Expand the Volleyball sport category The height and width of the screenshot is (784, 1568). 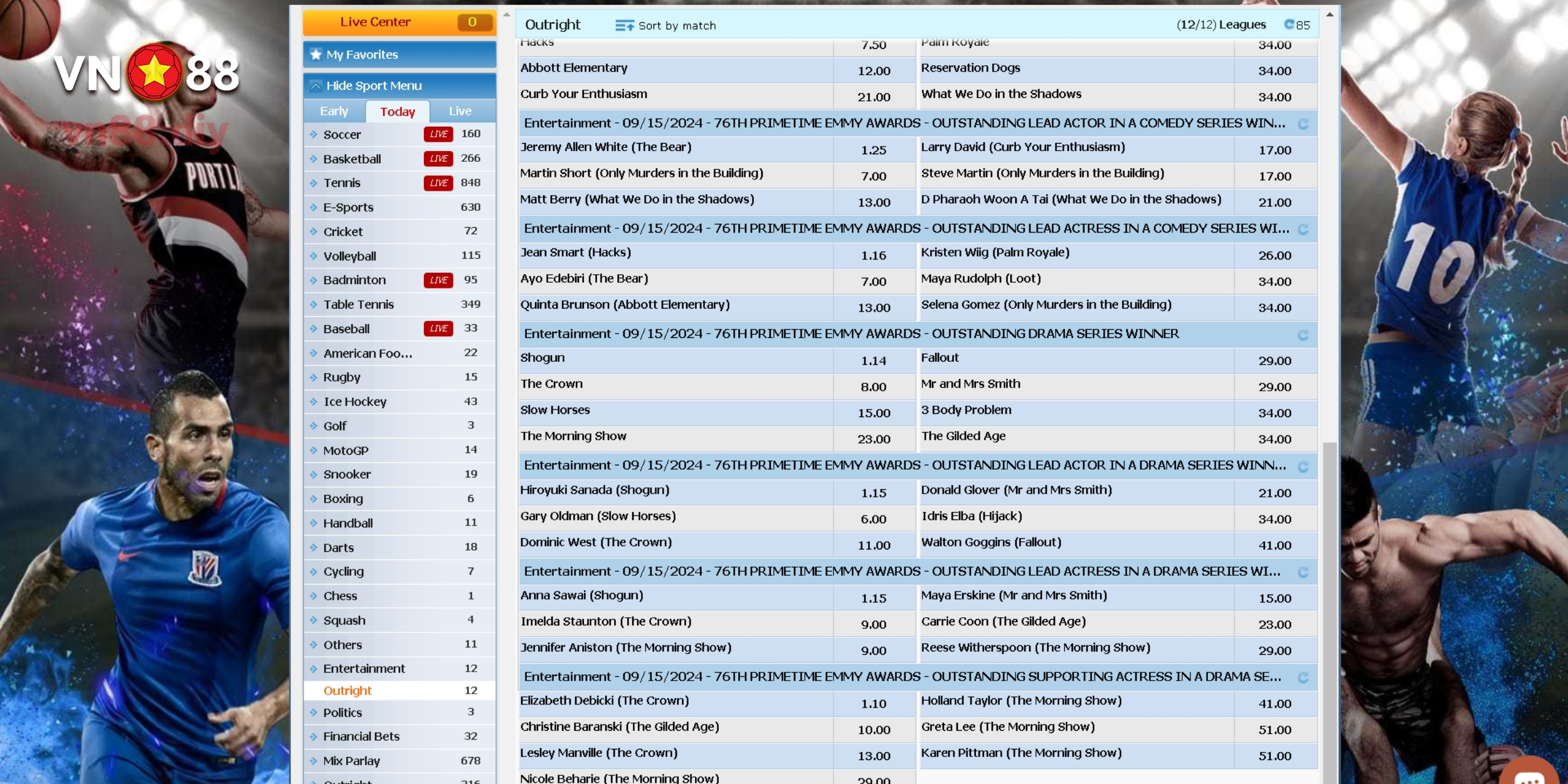click(x=400, y=256)
